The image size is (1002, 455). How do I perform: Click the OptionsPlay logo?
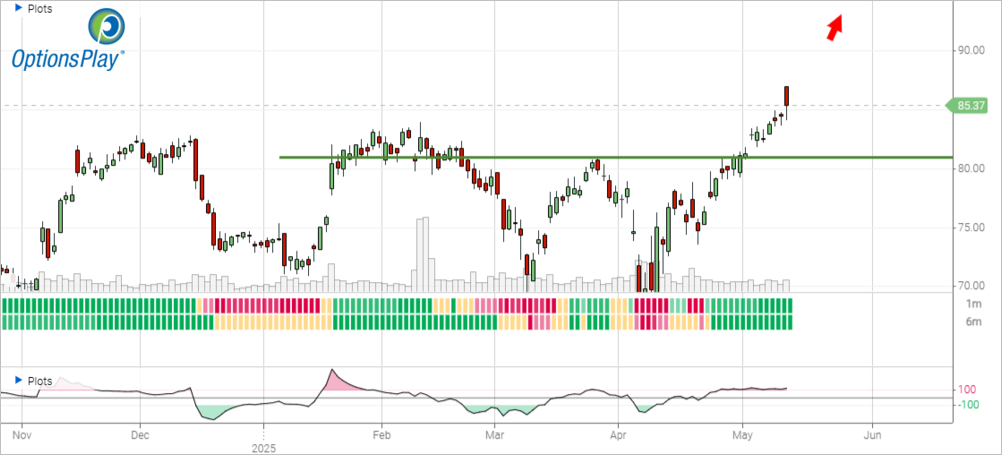[x=68, y=40]
